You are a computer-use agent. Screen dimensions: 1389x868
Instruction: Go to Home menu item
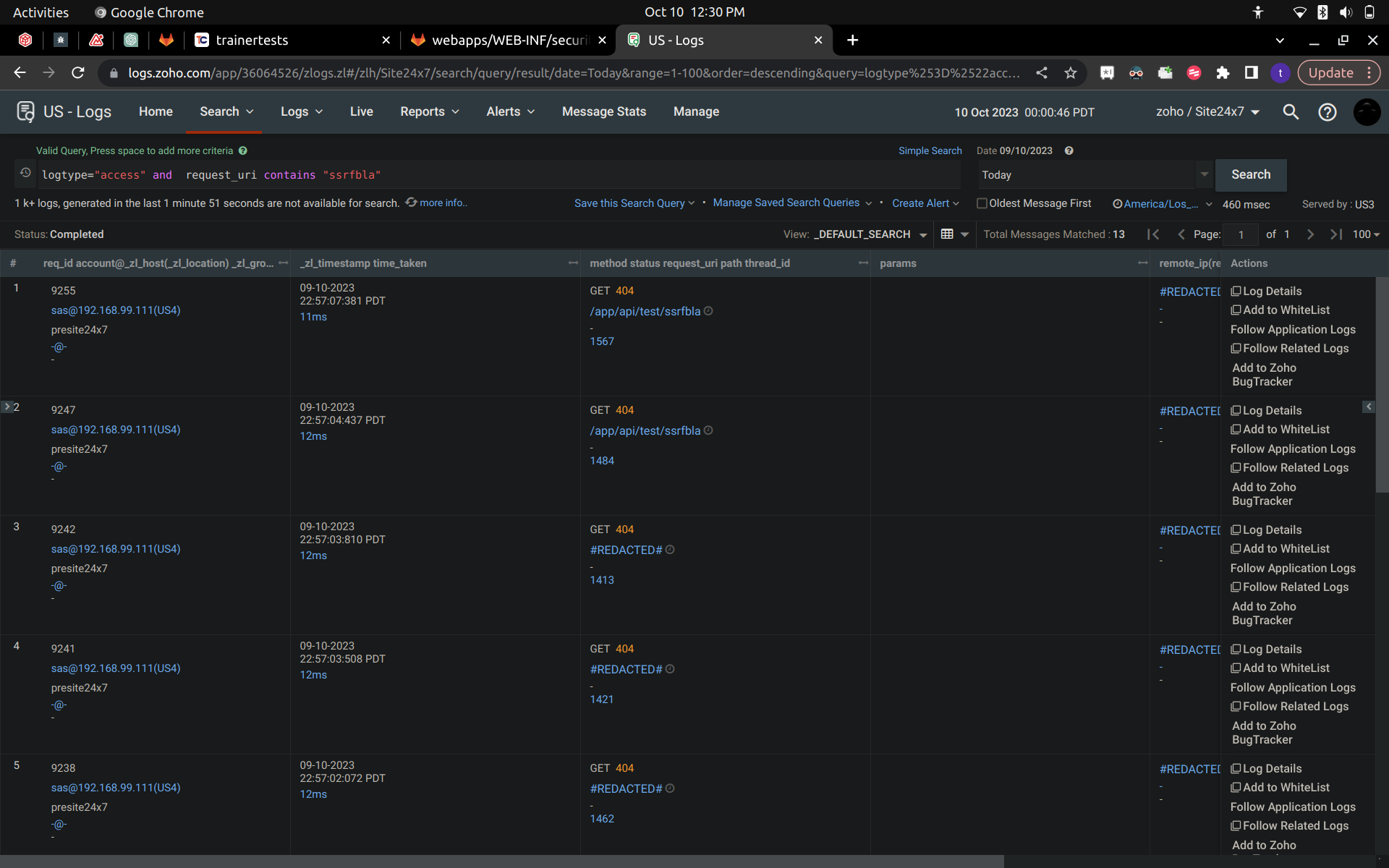[x=156, y=111]
